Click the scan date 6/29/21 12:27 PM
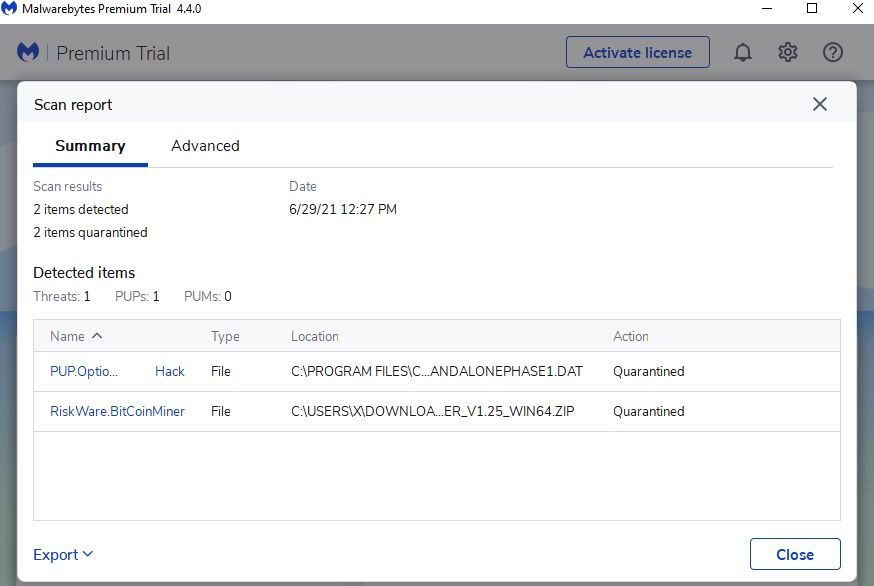This screenshot has width=874, height=586. pos(343,209)
